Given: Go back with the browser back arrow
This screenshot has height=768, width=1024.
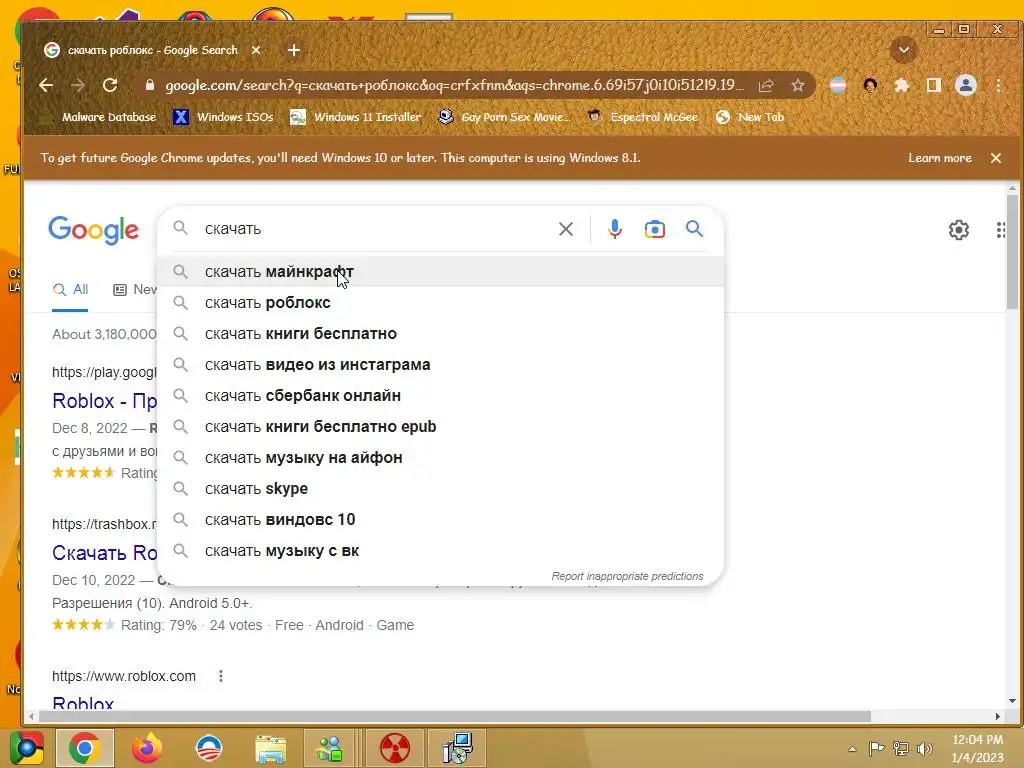Looking at the screenshot, I should 46,85.
